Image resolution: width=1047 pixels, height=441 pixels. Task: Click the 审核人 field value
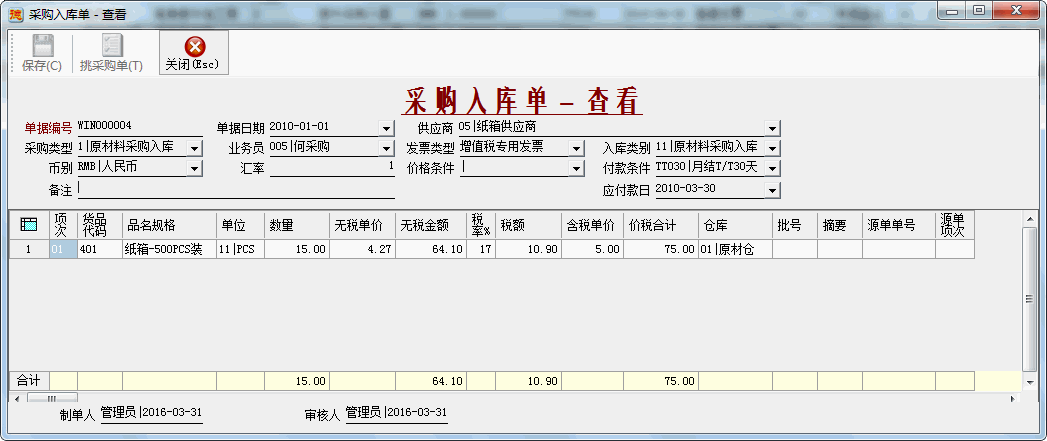tap(397, 414)
